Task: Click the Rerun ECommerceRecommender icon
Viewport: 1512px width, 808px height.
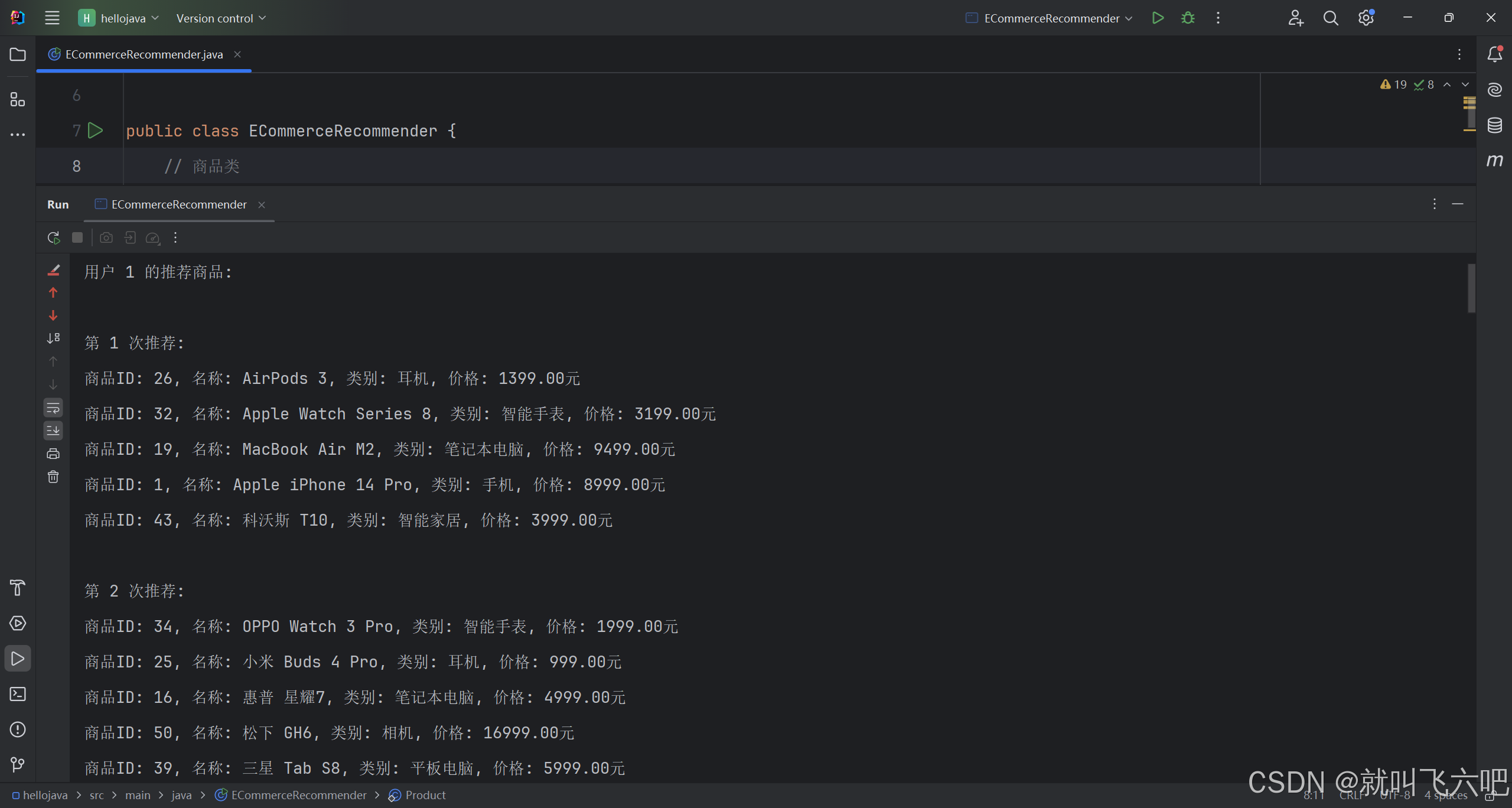Action: point(53,238)
